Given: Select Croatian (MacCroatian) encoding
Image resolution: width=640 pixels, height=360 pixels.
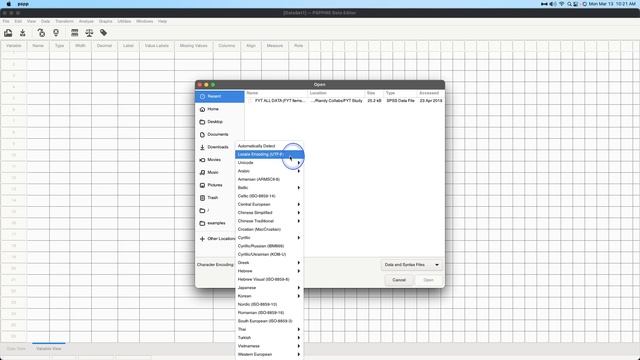Looking at the screenshot, I should pyautogui.click(x=269, y=229).
